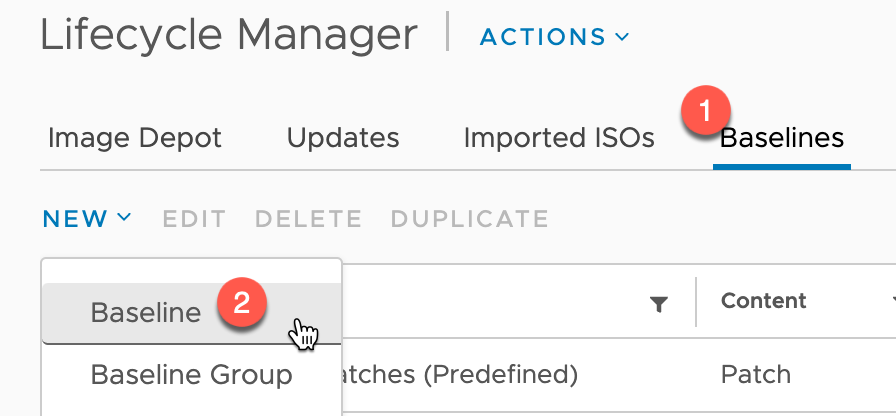Click the DUPLICATE button

[470, 219]
